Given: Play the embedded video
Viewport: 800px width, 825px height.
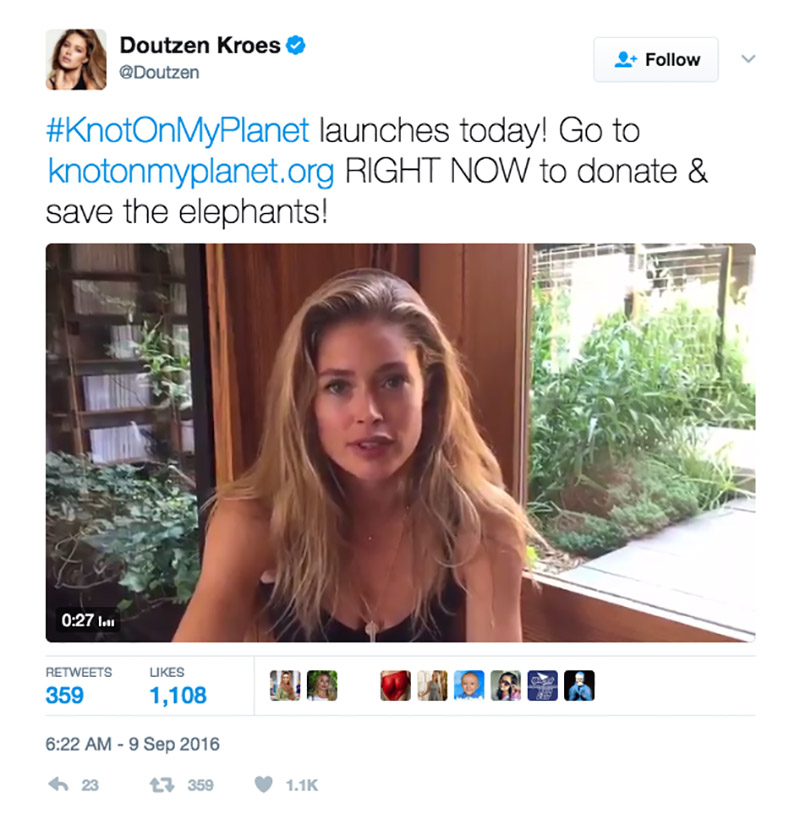Looking at the screenshot, I should [401, 442].
